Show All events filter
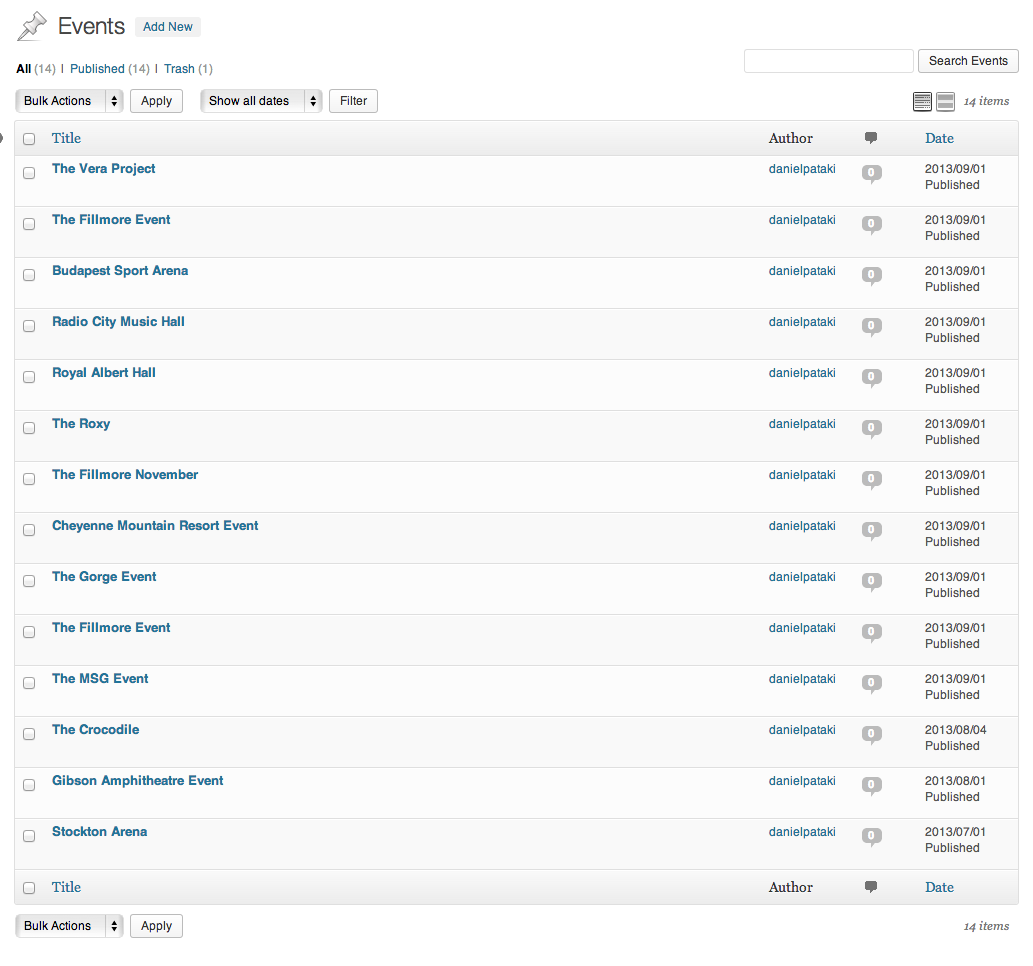Viewport: 1033px width, 966px height. pos(24,69)
